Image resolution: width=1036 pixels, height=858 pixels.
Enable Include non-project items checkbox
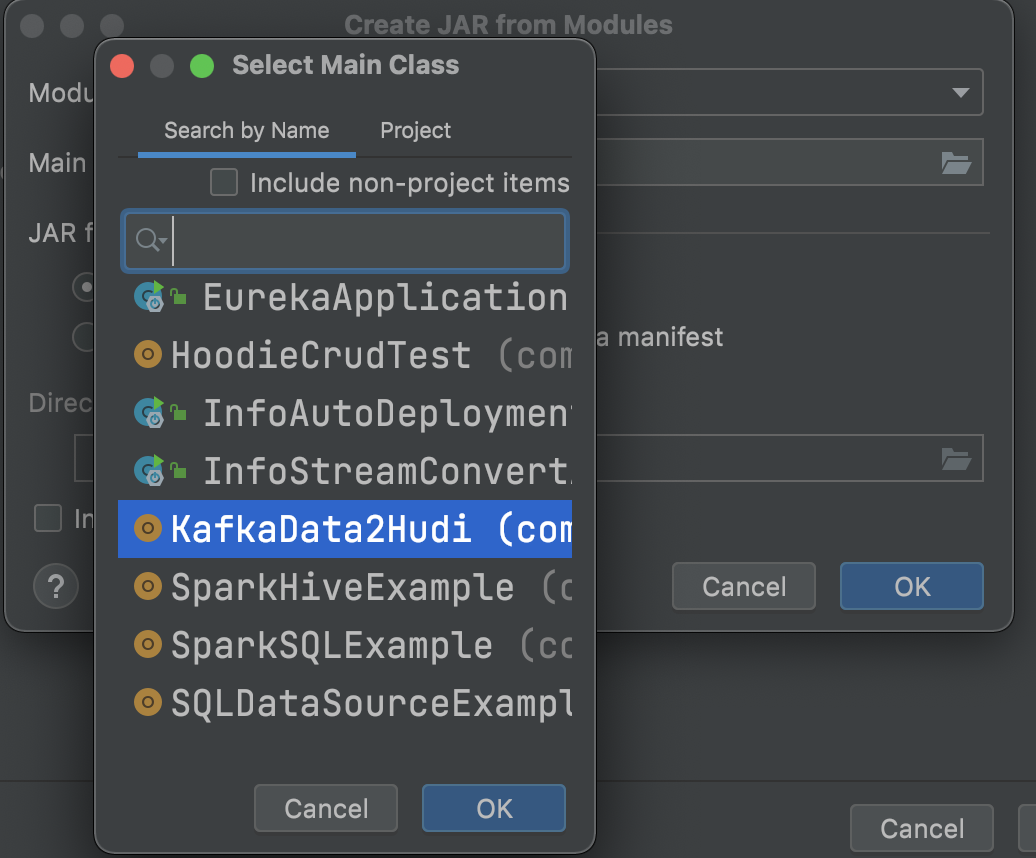coord(224,183)
